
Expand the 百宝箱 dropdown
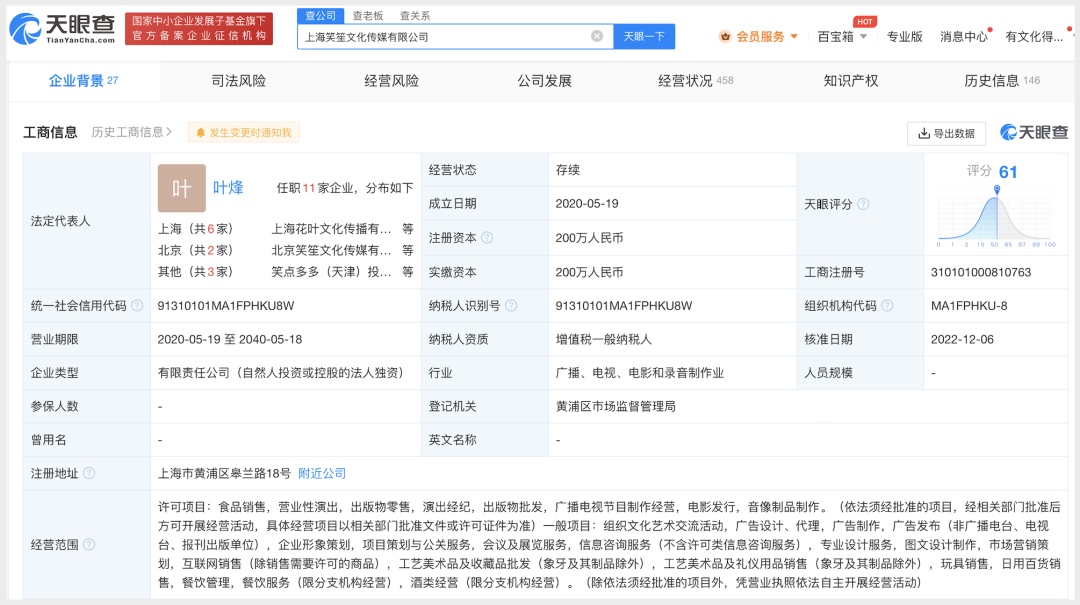point(842,36)
